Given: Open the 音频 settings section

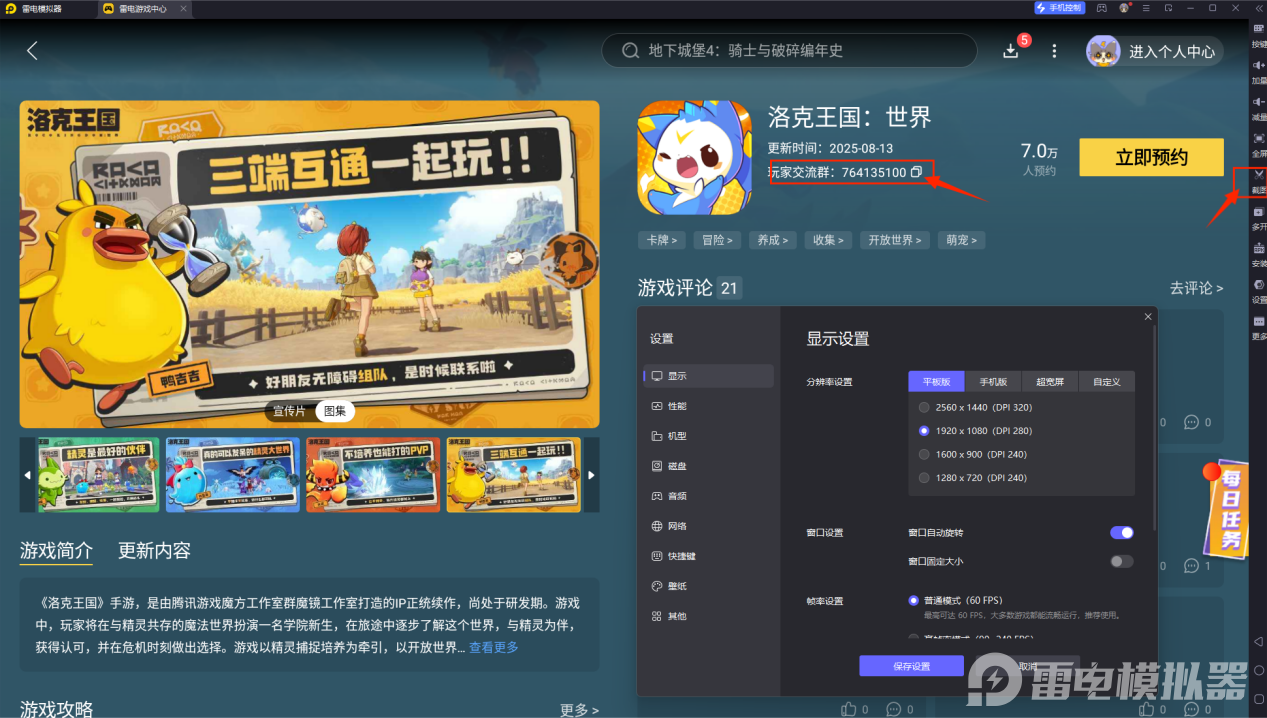Looking at the screenshot, I should 709,496.
